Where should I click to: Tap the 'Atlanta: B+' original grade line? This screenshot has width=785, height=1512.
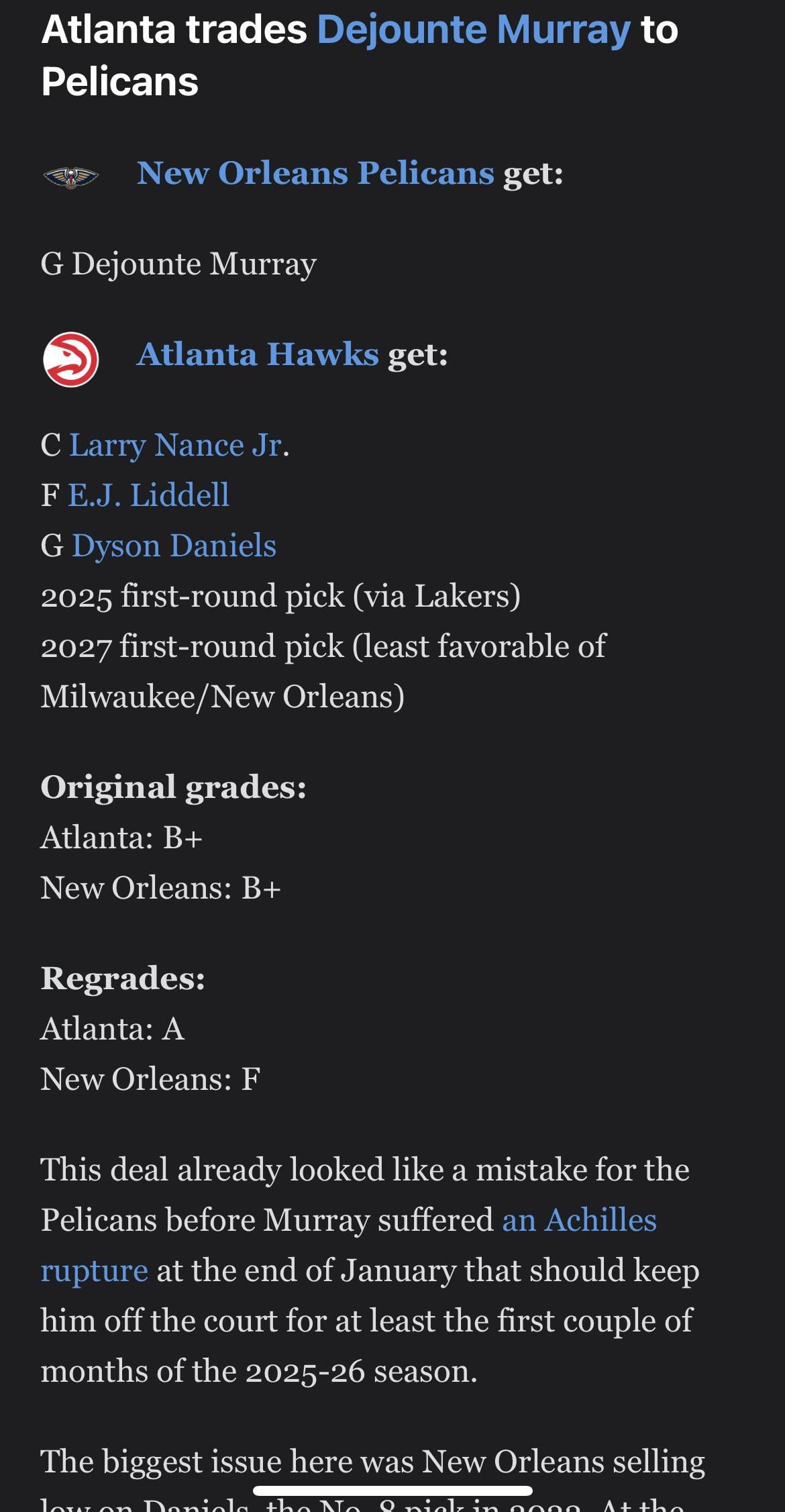(x=121, y=838)
